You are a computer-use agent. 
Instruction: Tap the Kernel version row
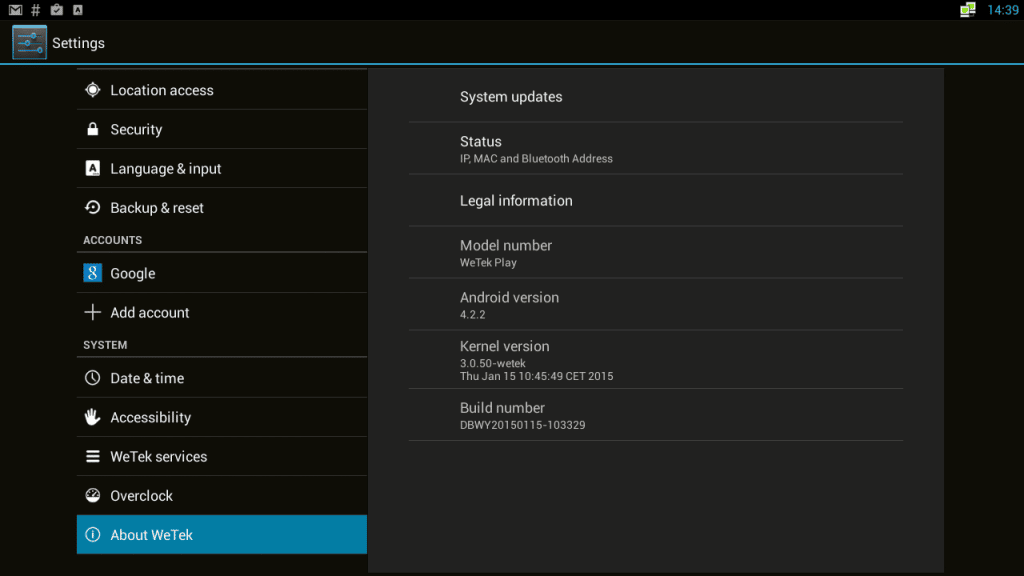(656, 360)
